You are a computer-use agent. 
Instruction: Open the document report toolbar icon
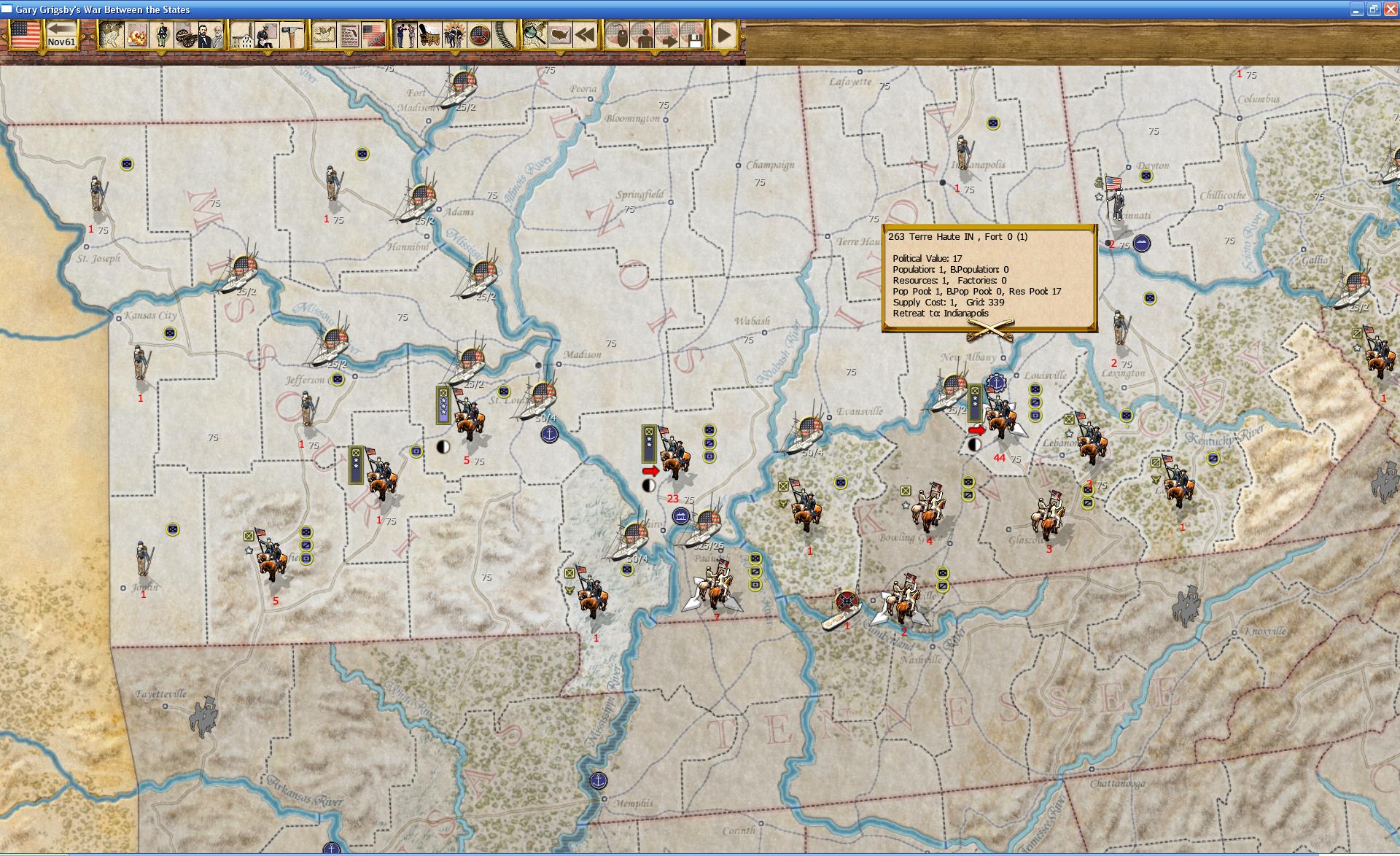[x=349, y=34]
